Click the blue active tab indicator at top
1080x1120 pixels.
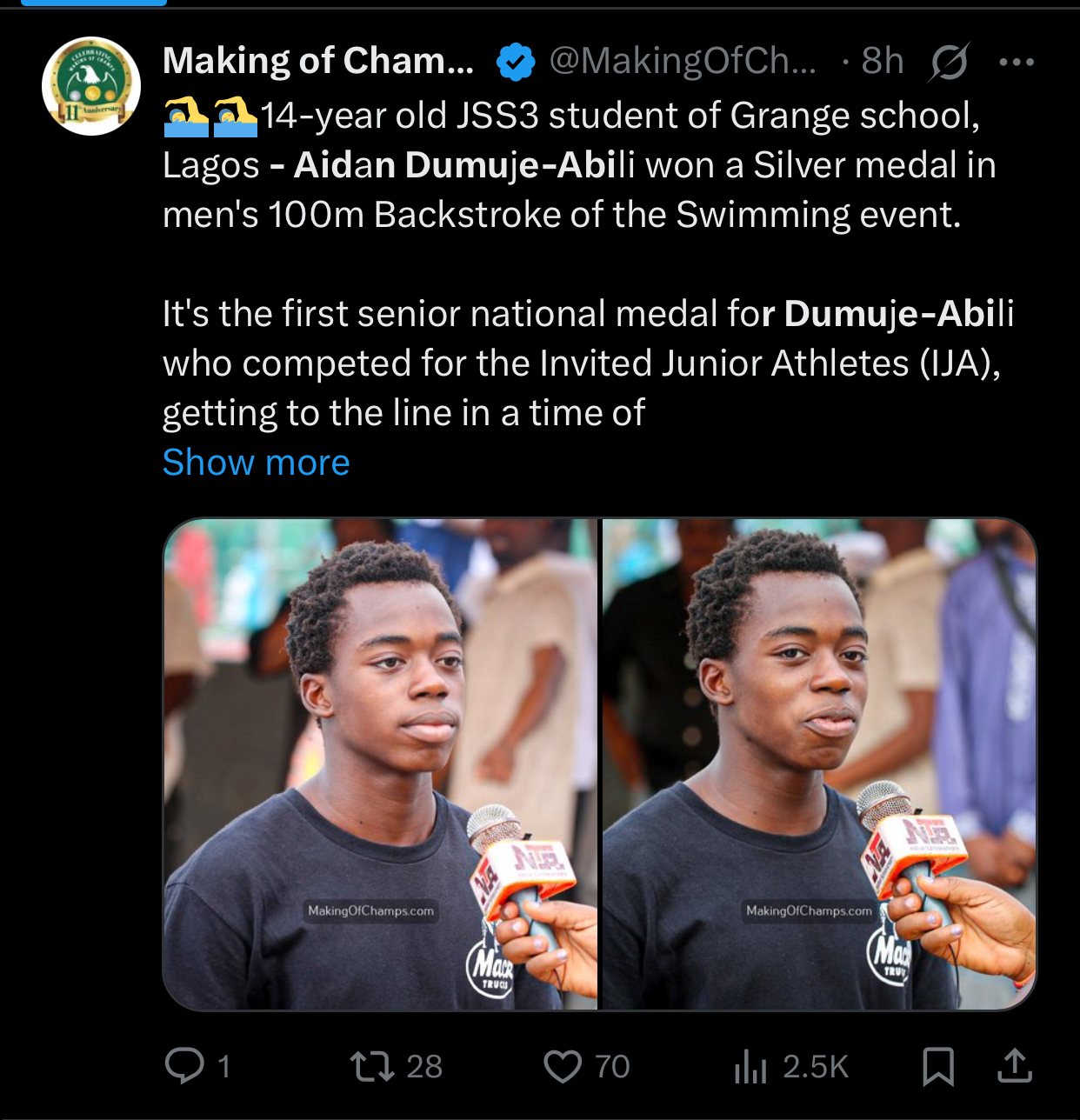(93, 3)
